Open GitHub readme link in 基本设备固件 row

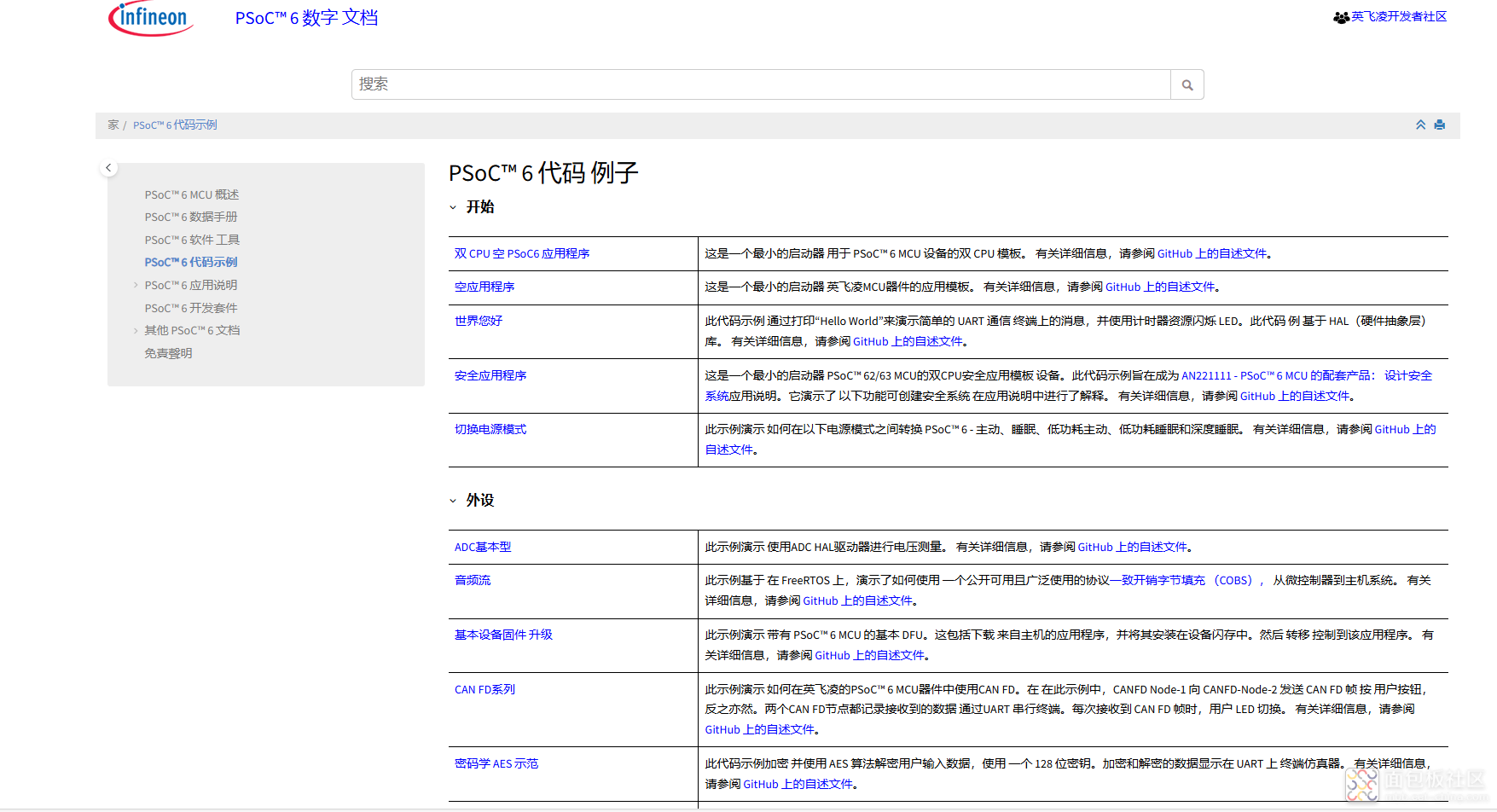869,655
